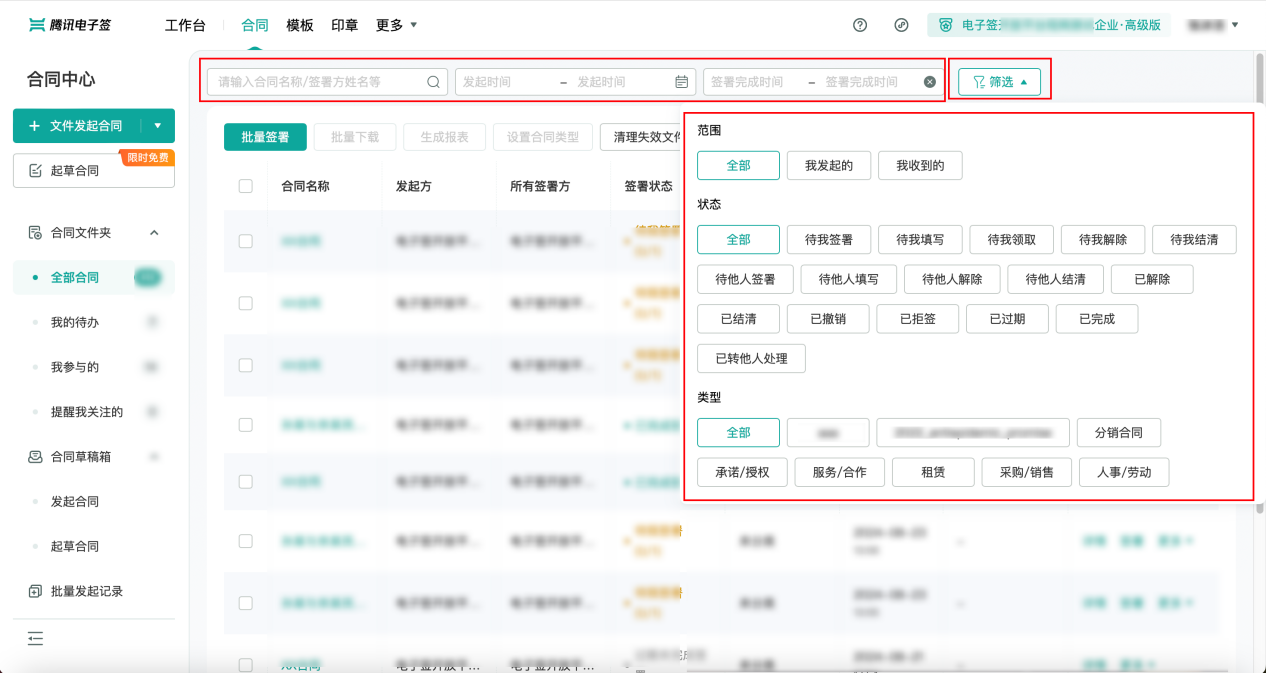Toggle the select-all checkbox in table header
Viewport: 1266px width, 673px height.
[x=246, y=186]
